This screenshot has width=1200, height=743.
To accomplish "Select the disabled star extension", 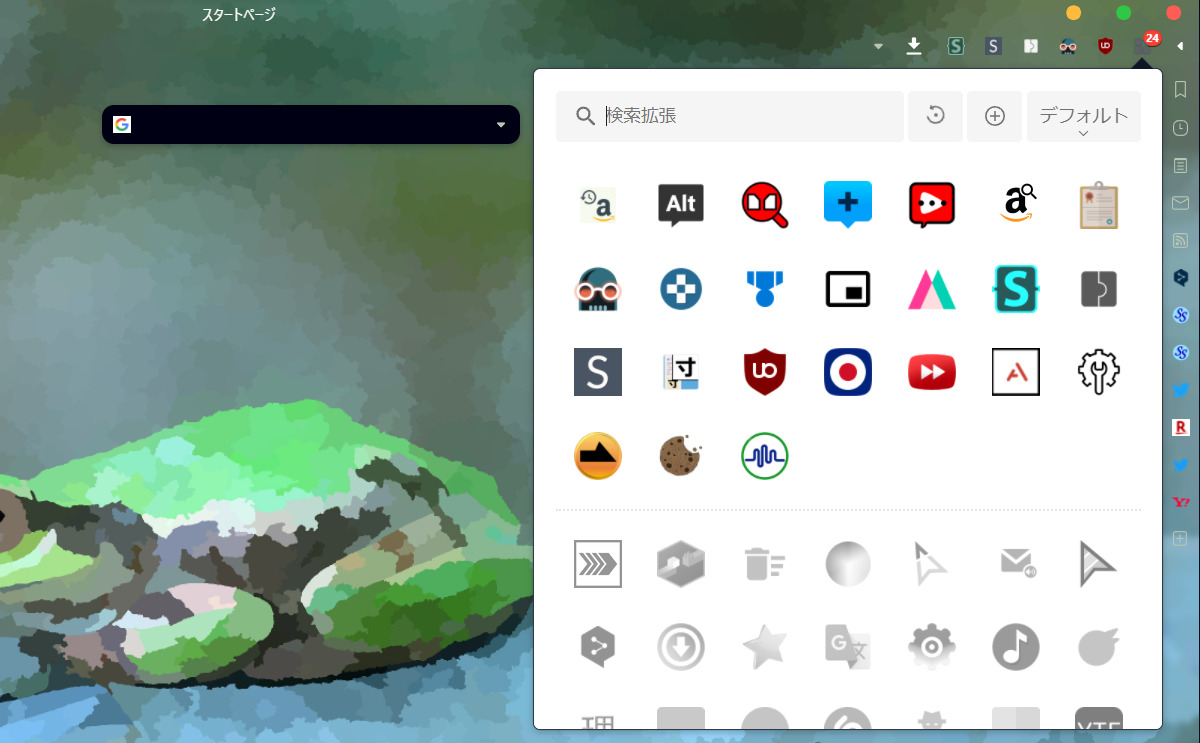I will pyautogui.click(x=765, y=648).
